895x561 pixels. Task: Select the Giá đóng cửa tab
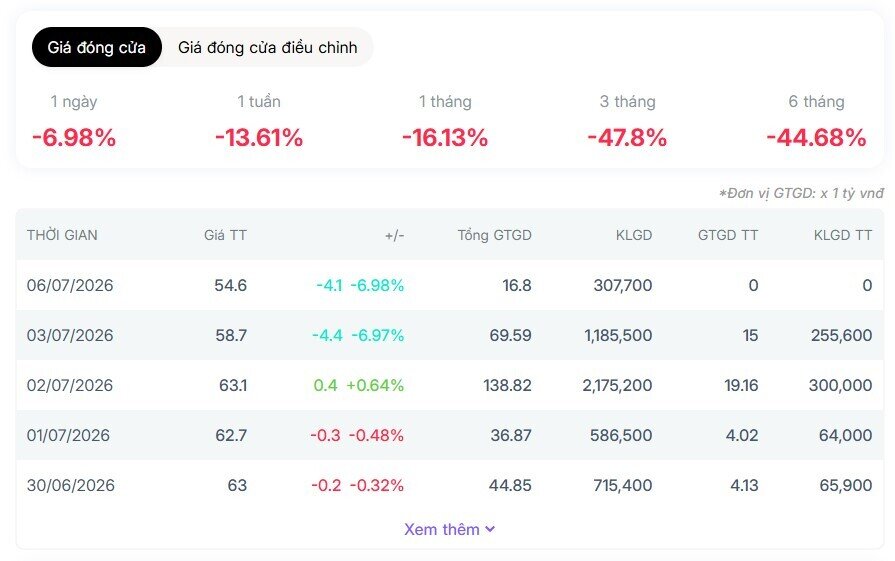(x=96, y=47)
